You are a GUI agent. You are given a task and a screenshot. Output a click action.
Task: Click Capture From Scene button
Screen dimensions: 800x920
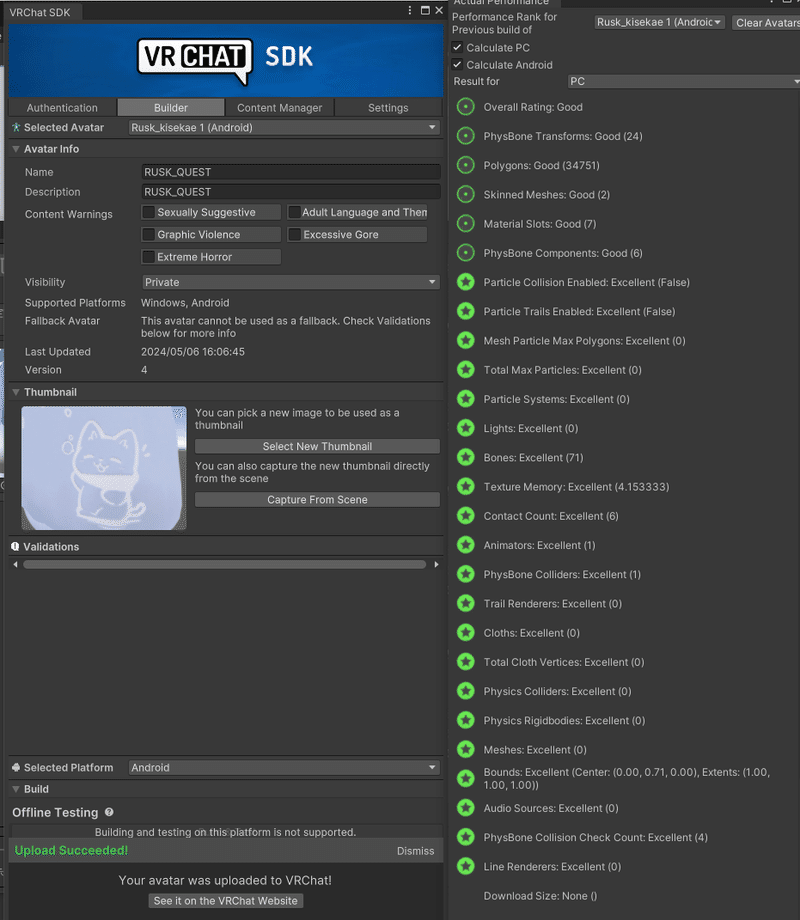(317, 500)
